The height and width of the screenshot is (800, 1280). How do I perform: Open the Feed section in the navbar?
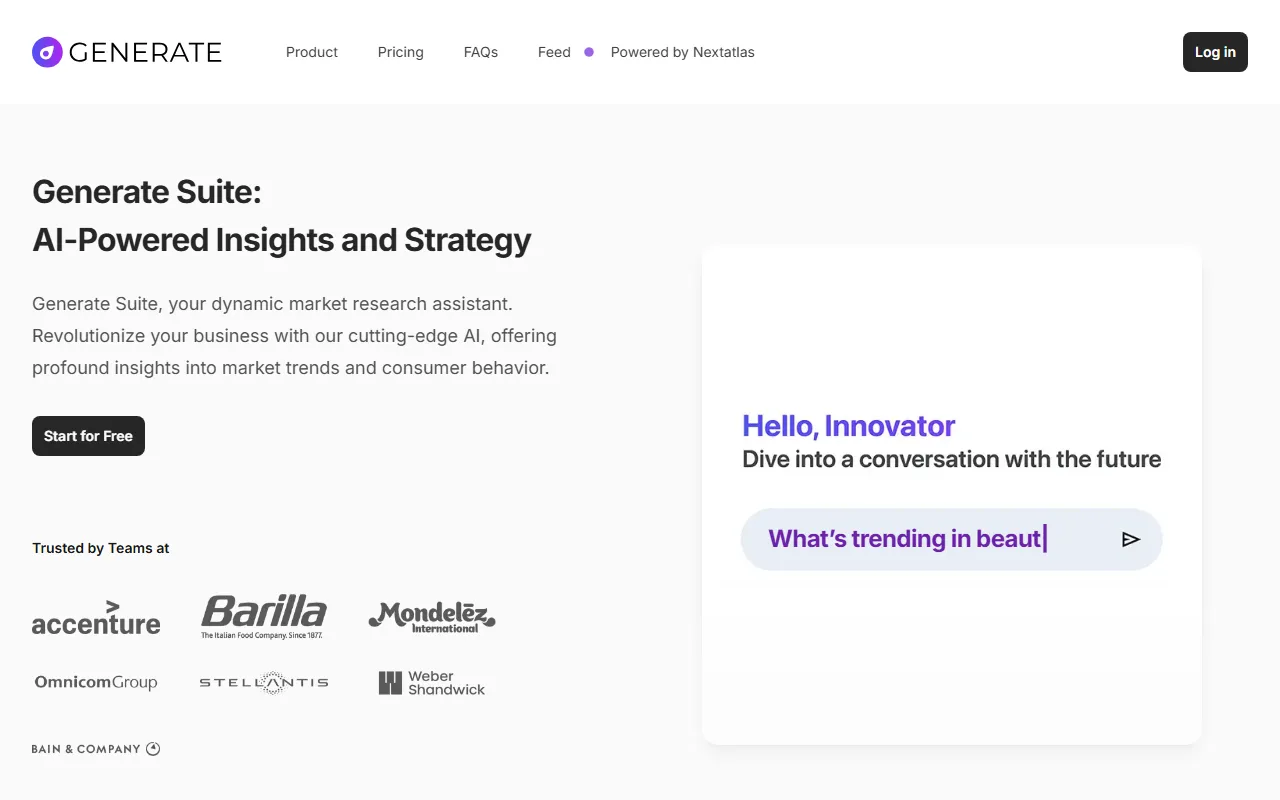point(554,52)
